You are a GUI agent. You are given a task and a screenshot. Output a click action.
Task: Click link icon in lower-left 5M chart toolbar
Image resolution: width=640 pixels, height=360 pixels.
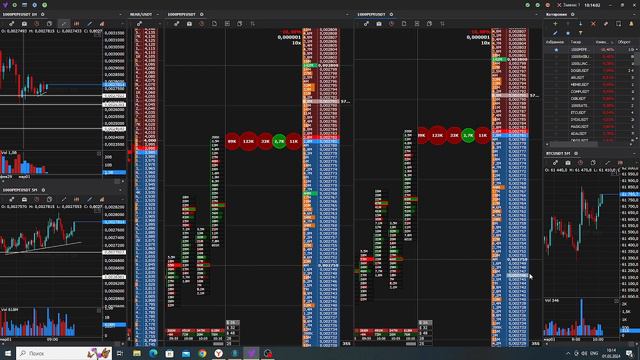pos(11,199)
